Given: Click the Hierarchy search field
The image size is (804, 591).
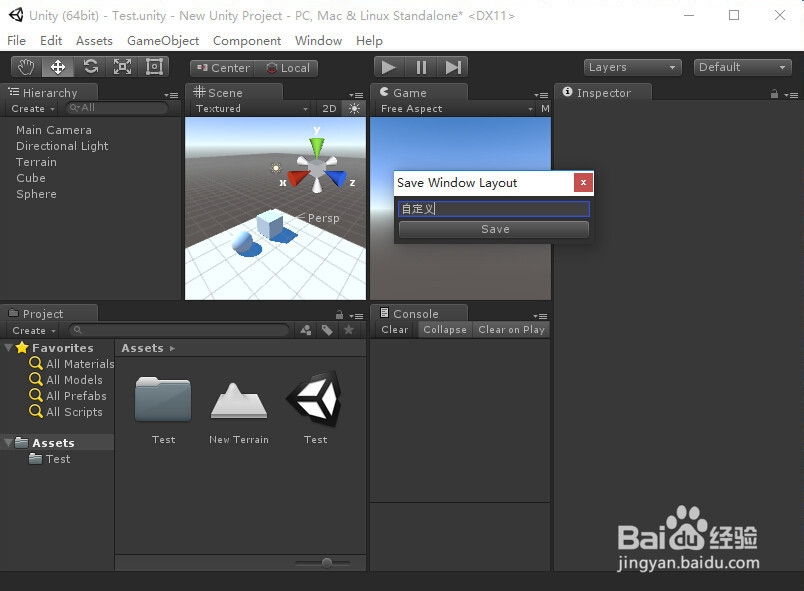Looking at the screenshot, I should 117,108.
